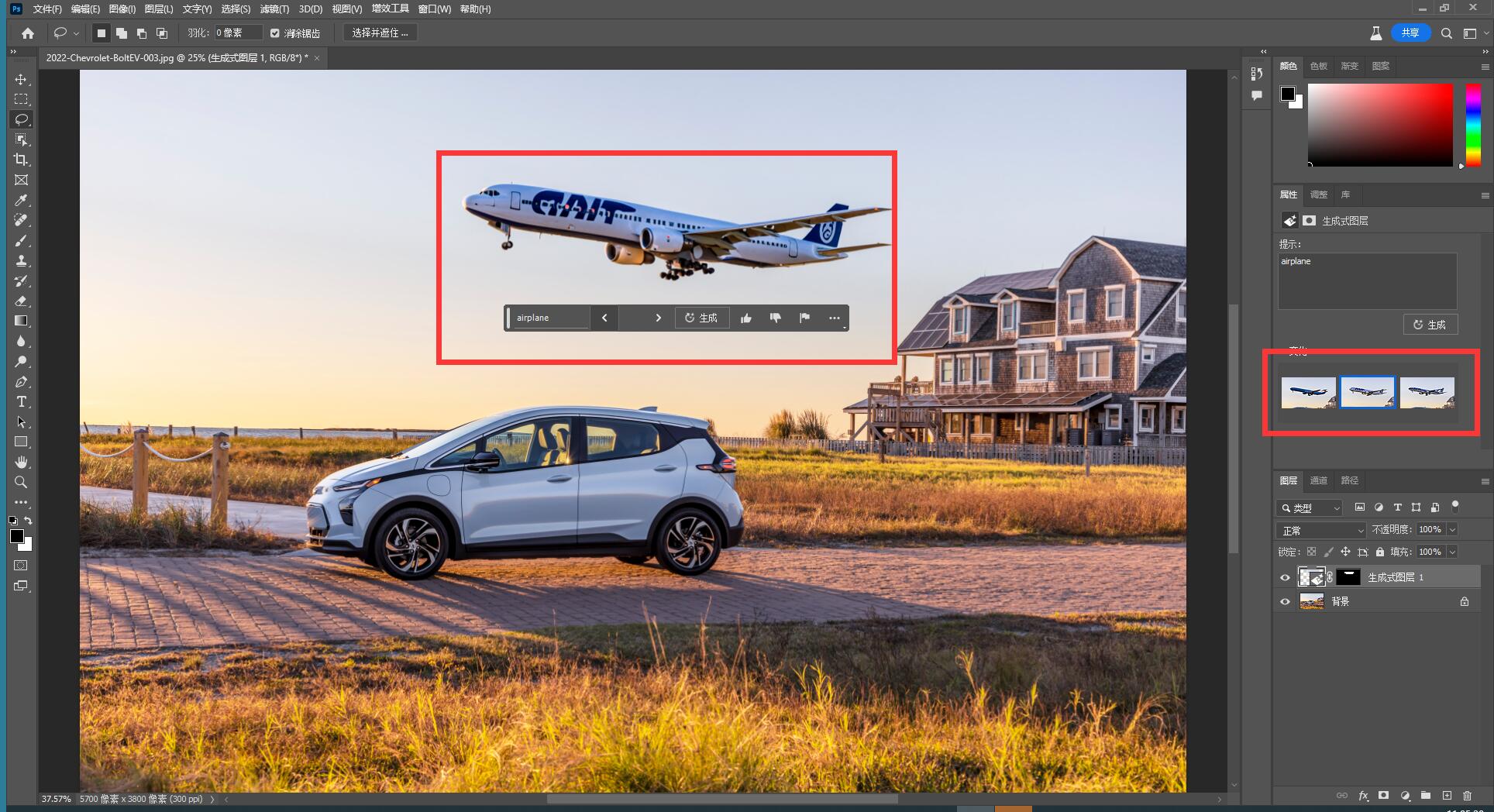This screenshot has height=812, width=1494.
Task: Toggle lock transparent pixels
Action: click(x=1311, y=552)
